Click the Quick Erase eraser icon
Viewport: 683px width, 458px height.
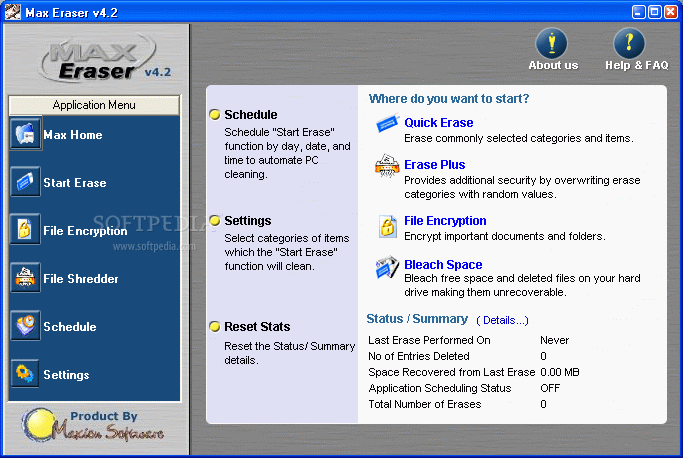point(387,124)
